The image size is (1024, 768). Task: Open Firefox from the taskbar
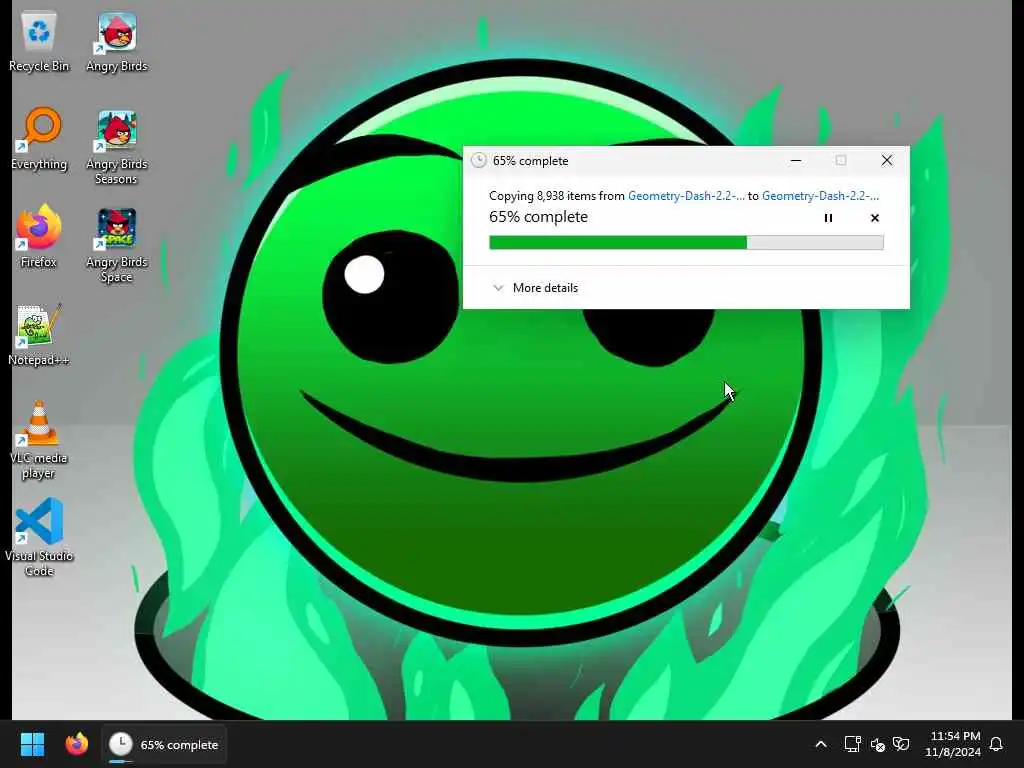[x=76, y=744]
